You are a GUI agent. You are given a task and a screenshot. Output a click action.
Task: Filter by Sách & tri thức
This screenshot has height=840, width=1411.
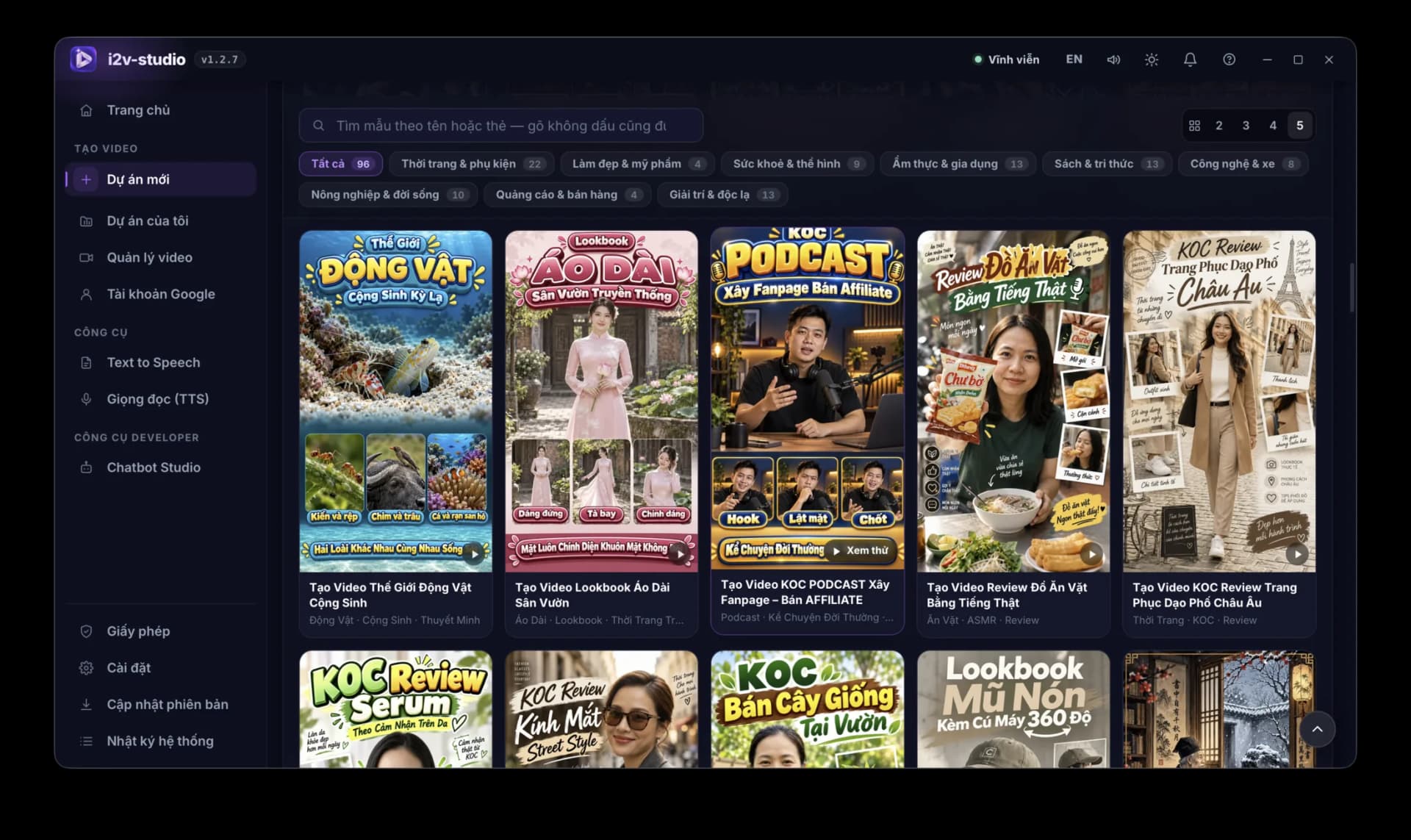pos(1107,164)
